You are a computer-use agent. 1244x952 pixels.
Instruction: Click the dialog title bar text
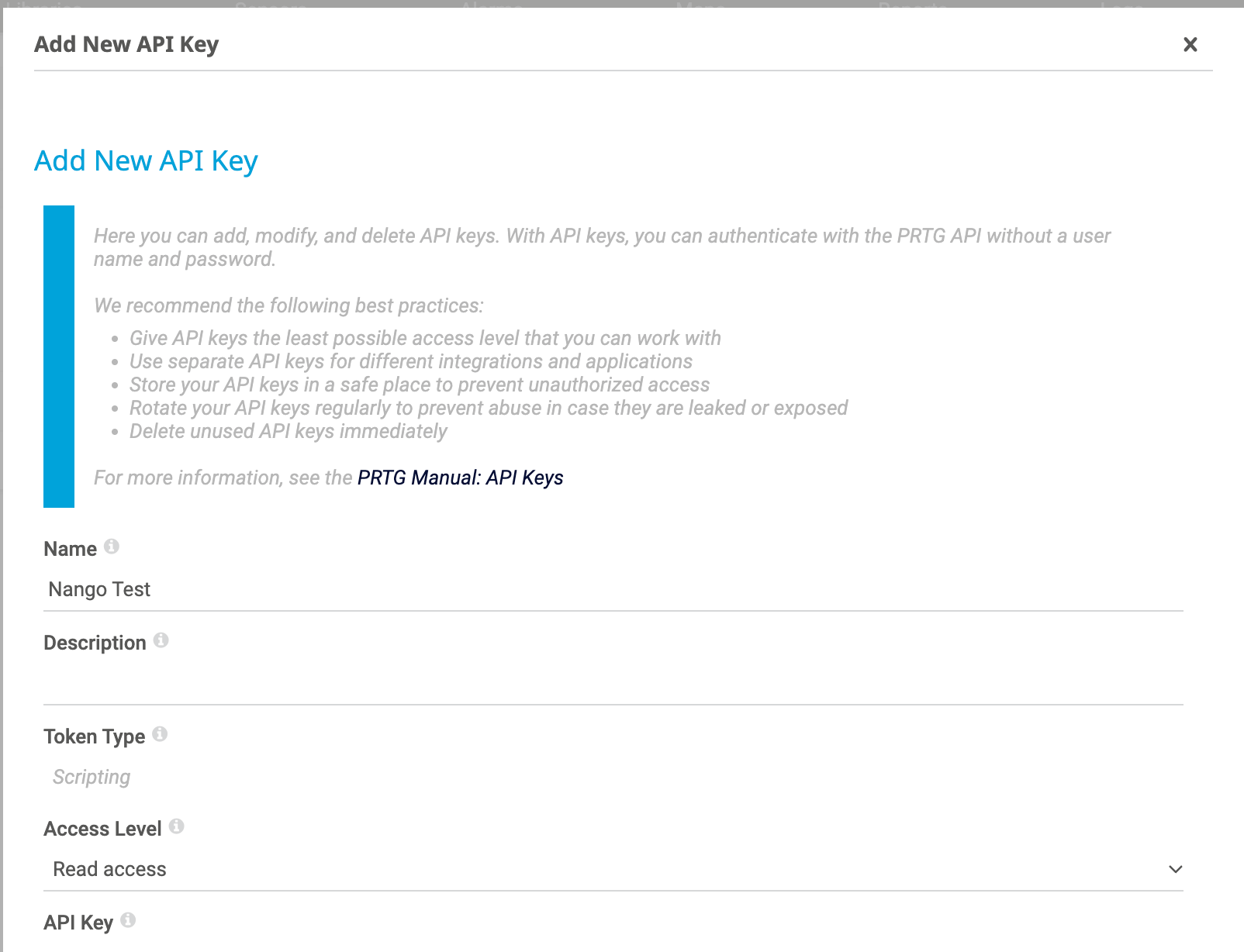[126, 45]
